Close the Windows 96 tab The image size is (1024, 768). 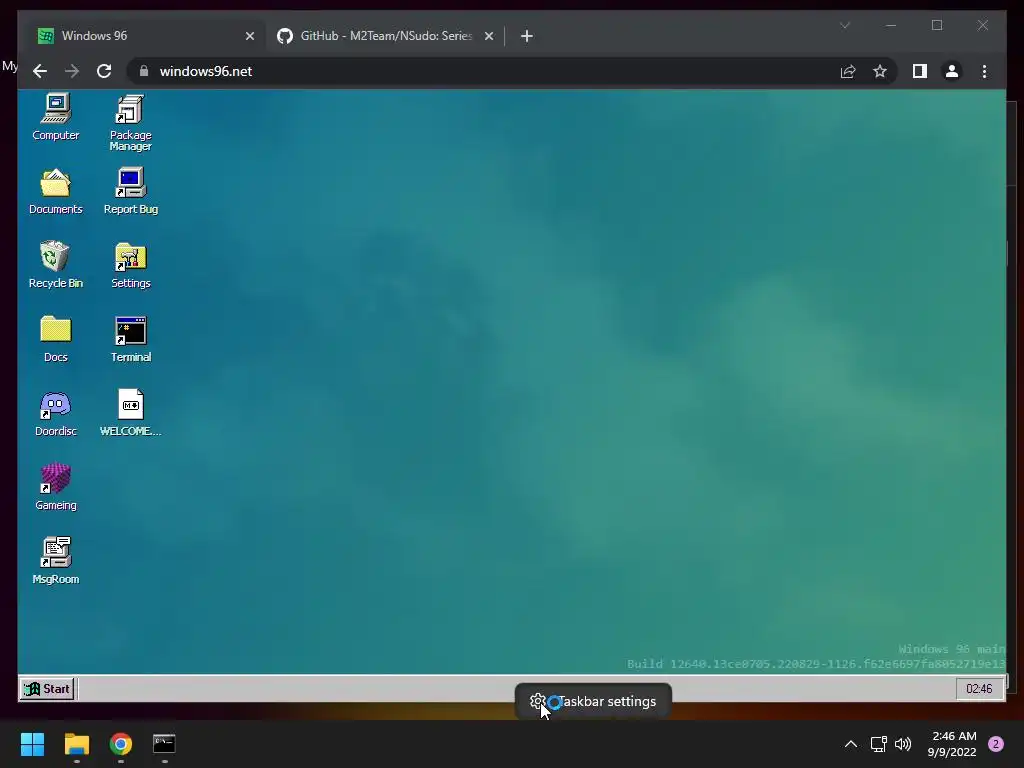[x=249, y=36]
